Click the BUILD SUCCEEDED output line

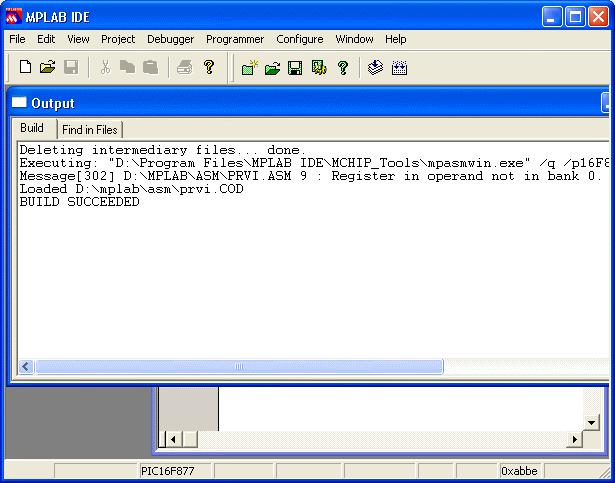(80, 202)
